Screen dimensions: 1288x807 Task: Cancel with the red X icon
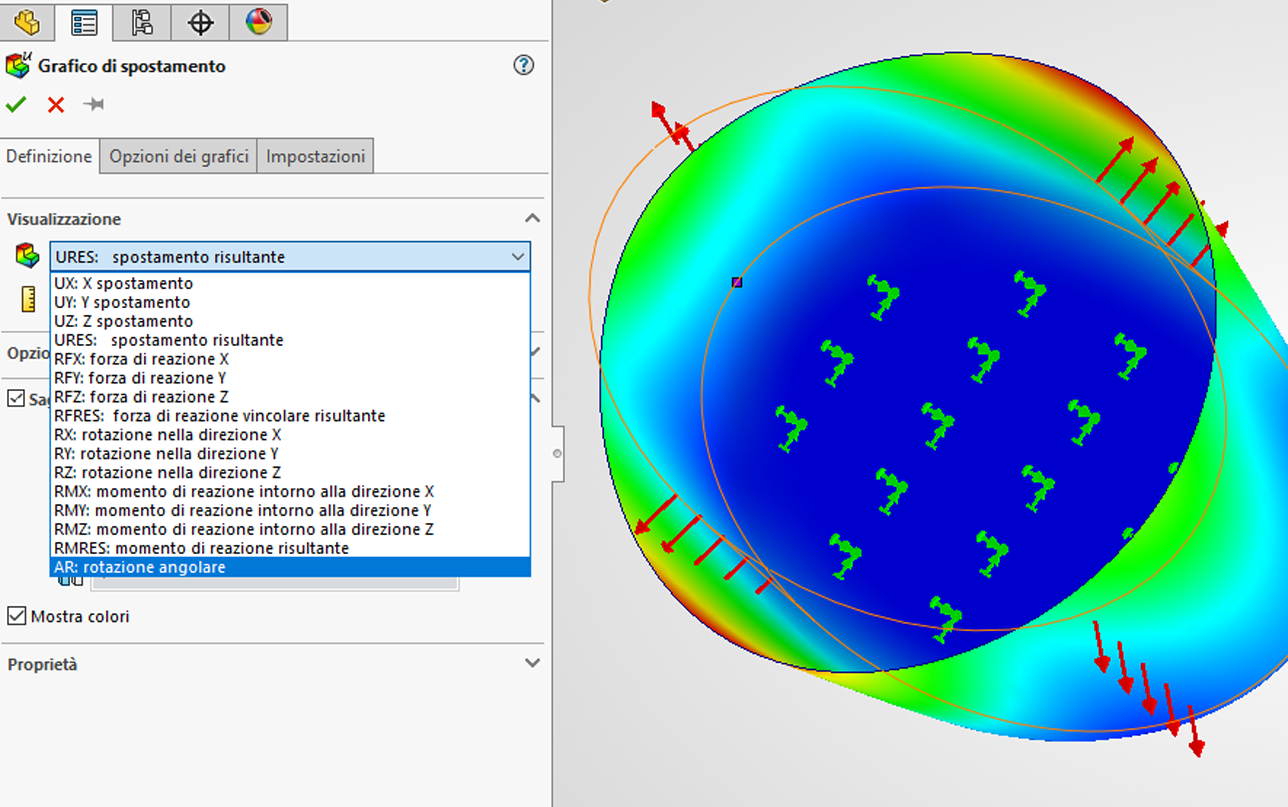click(x=56, y=105)
